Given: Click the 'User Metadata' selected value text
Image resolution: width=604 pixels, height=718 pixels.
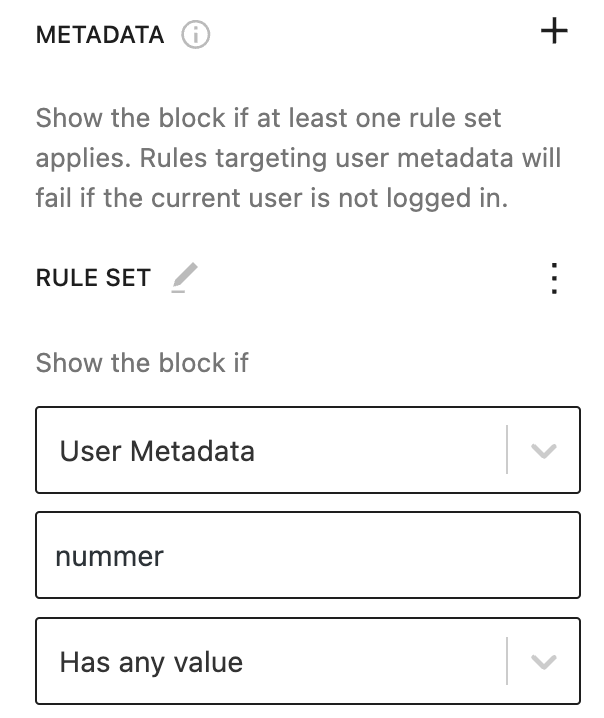Looking at the screenshot, I should (157, 451).
